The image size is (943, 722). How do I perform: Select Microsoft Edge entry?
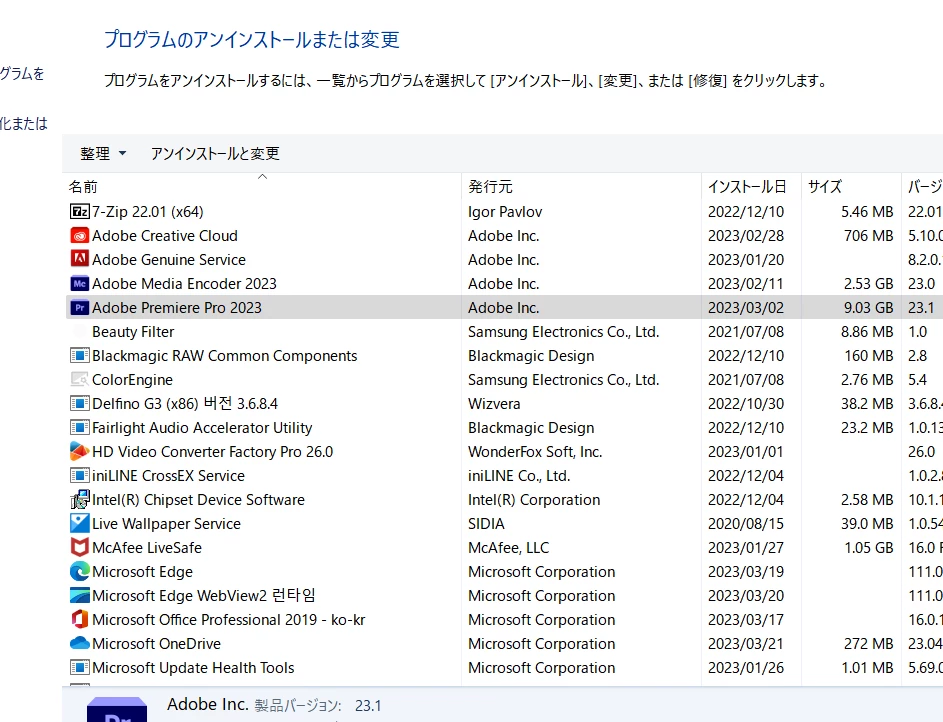pos(143,572)
